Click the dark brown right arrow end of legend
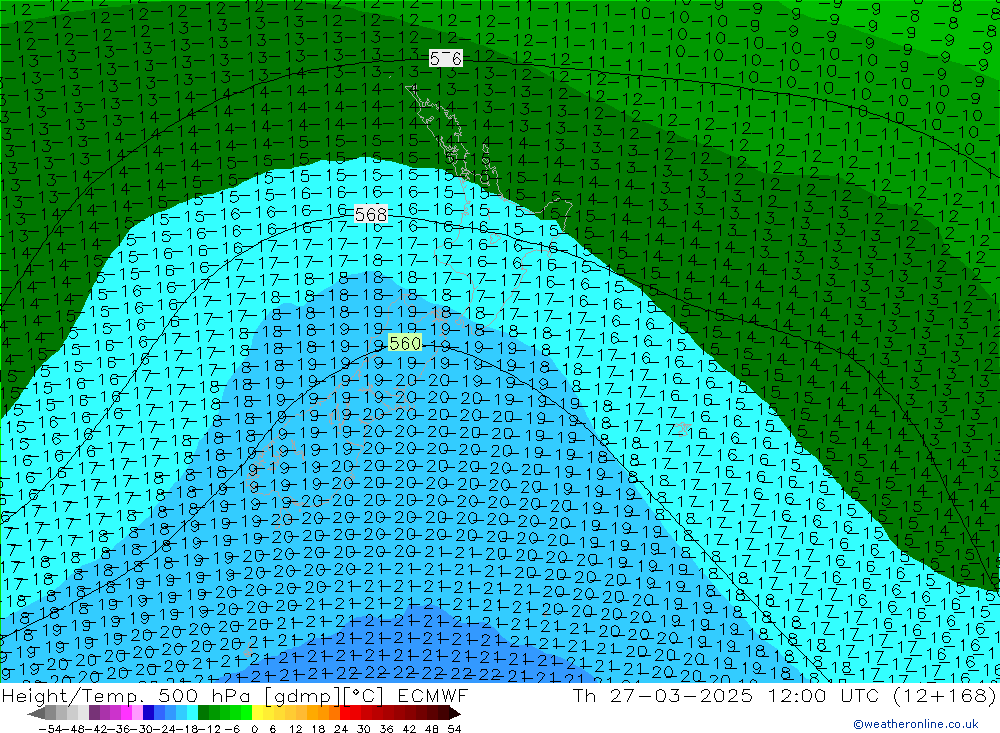This screenshot has height=733, width=1000. (455, 713)
